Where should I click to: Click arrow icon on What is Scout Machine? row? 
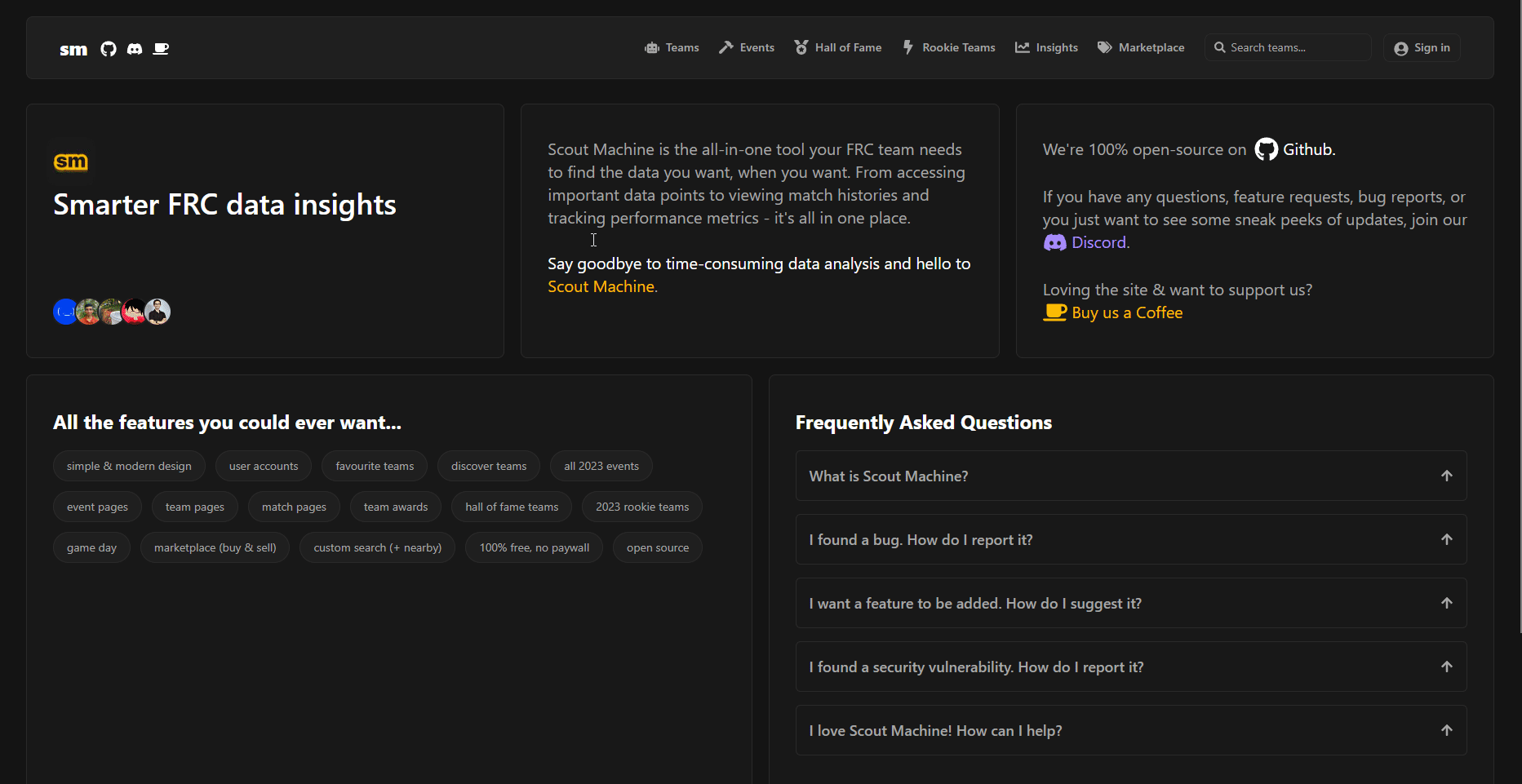[x=1447, y=476]
